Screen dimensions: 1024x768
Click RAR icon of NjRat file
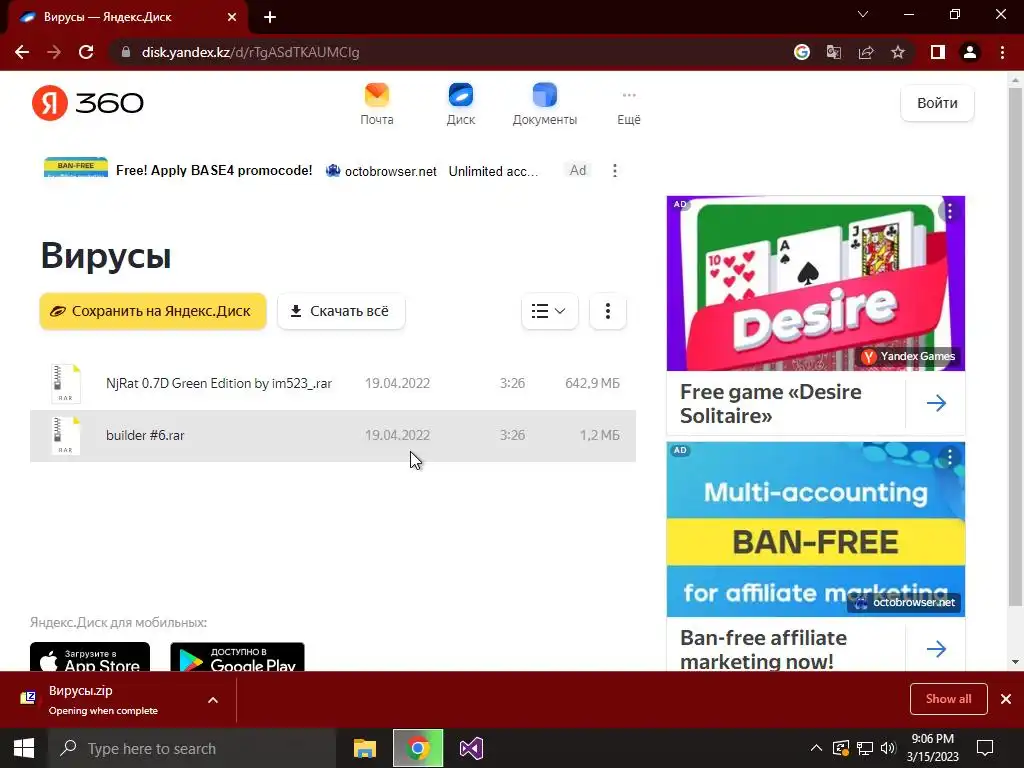pos(66,383)
